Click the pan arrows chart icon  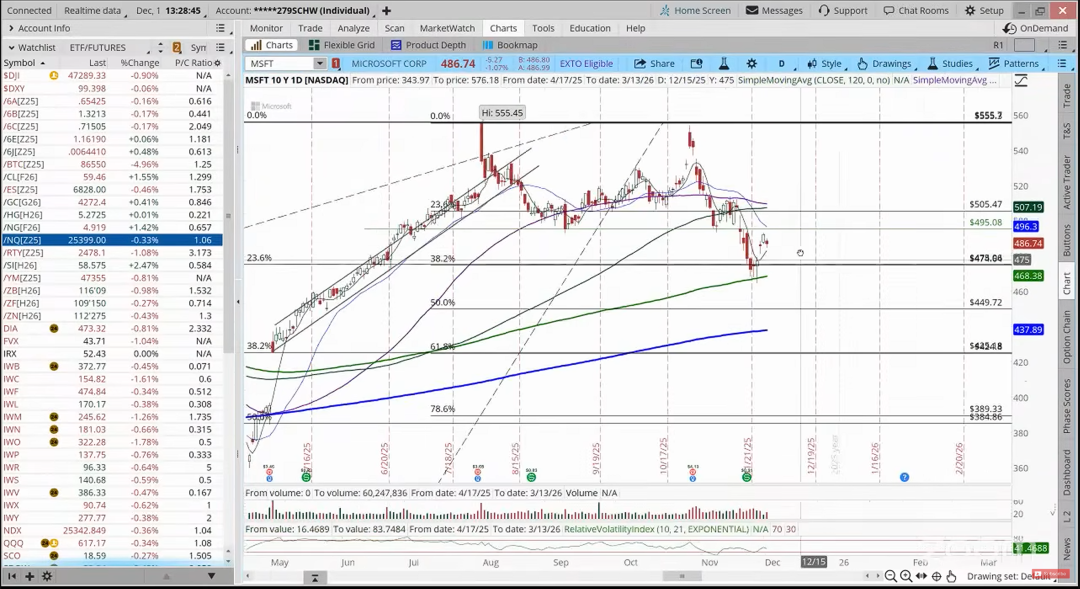pyautogui.click(x=921, y=576)
